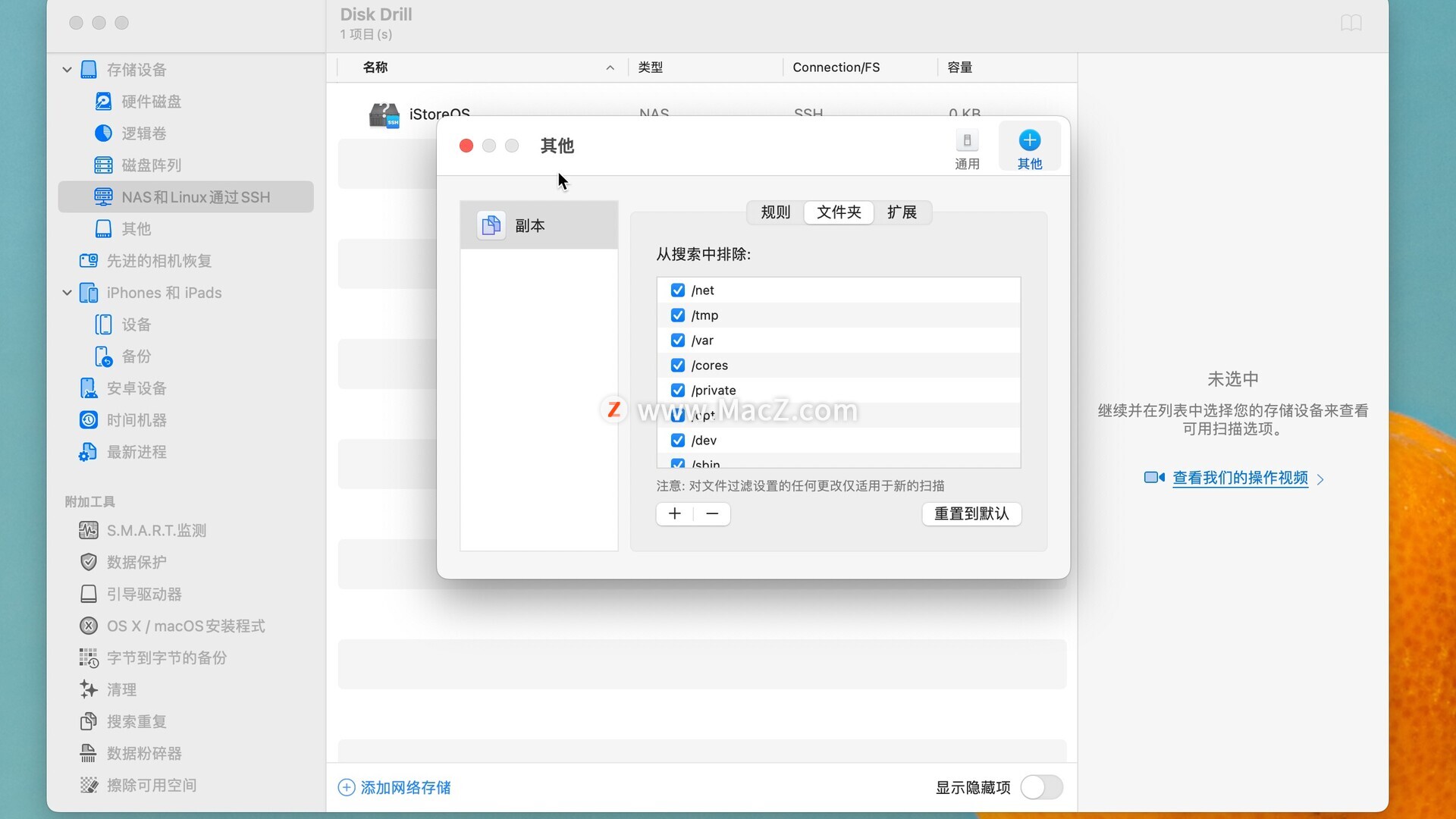Screen dimensions: 1456x819
Task: Uncheck the /net folder exclusion
Action: tap(678, 290)
